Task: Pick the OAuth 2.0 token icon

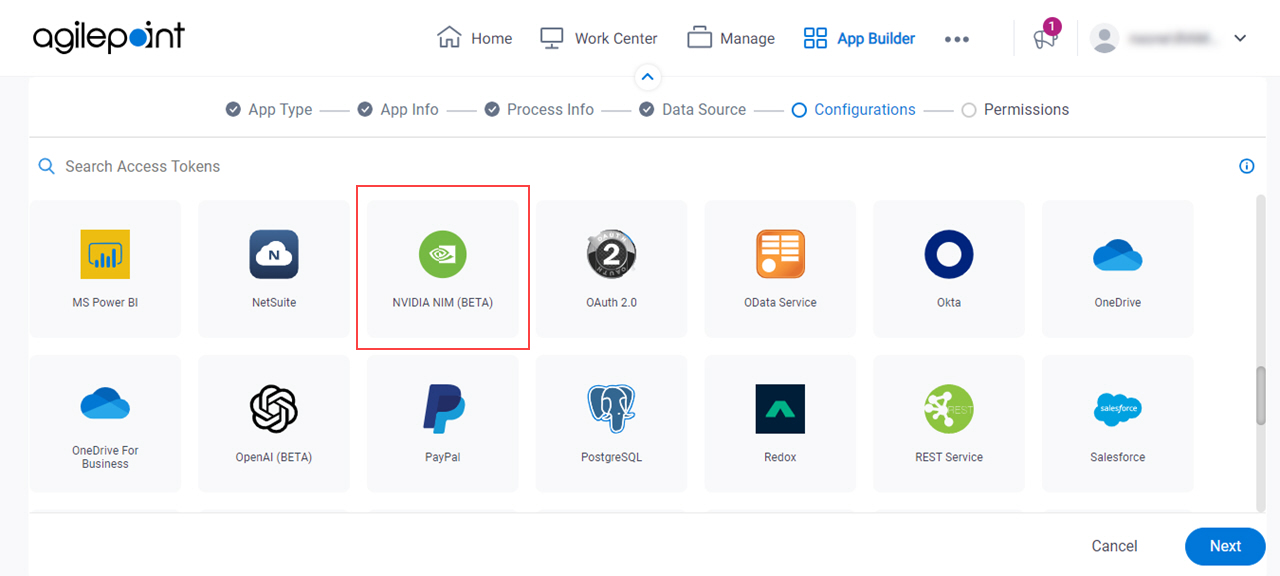Action: [x=612, y=254]
